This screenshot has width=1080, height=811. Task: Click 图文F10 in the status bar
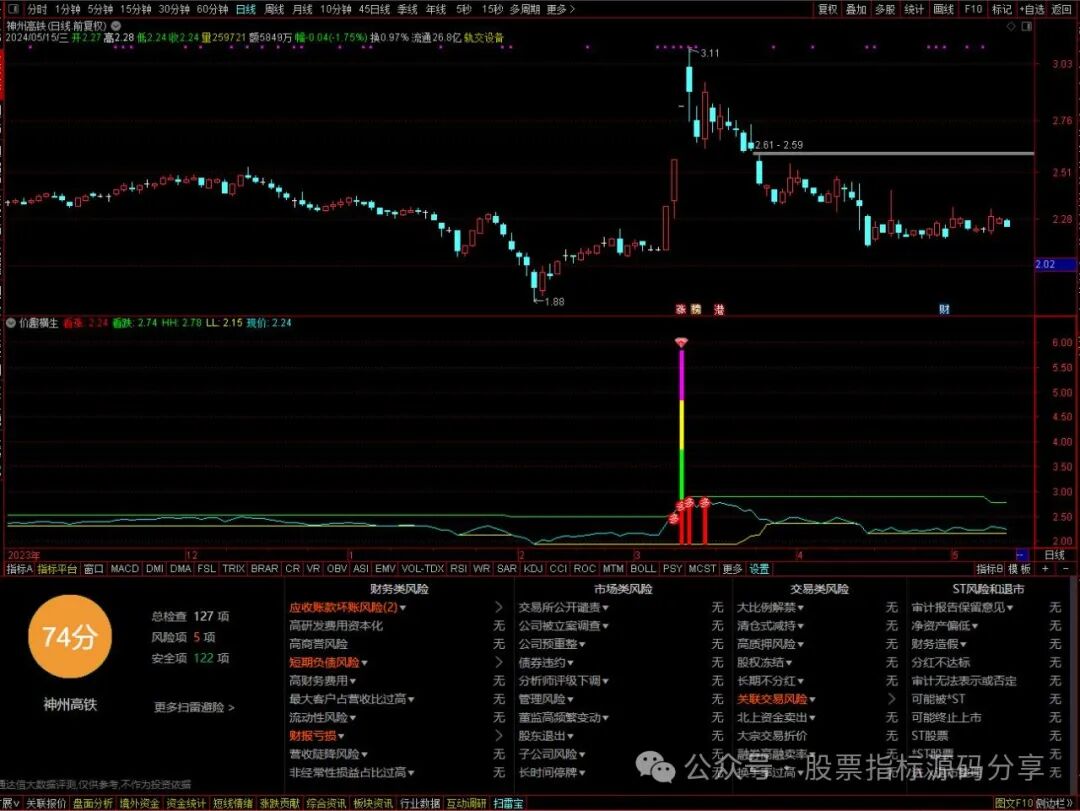[1014, 803]
